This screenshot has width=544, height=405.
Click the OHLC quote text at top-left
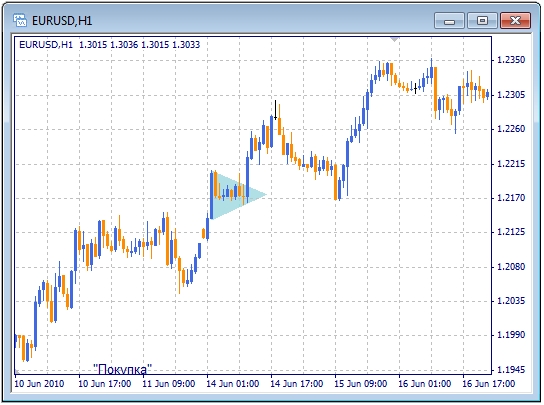tap(109, 45)
